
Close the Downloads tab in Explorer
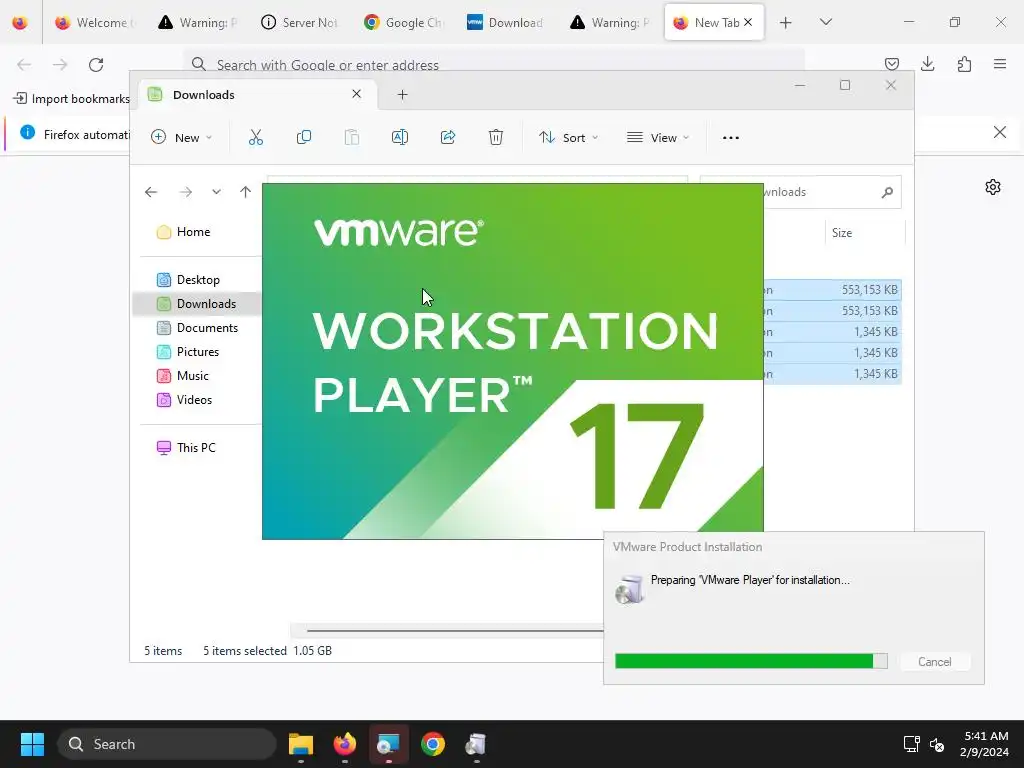(357, 94)
